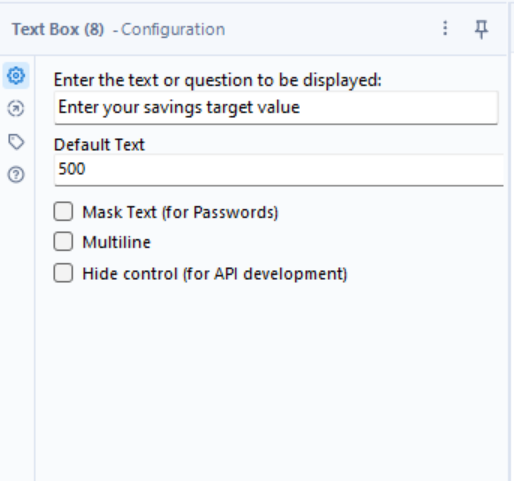Check Hide control (for API development) box
The height and width of the screenshot is (481, 514).
coord(63,273)
